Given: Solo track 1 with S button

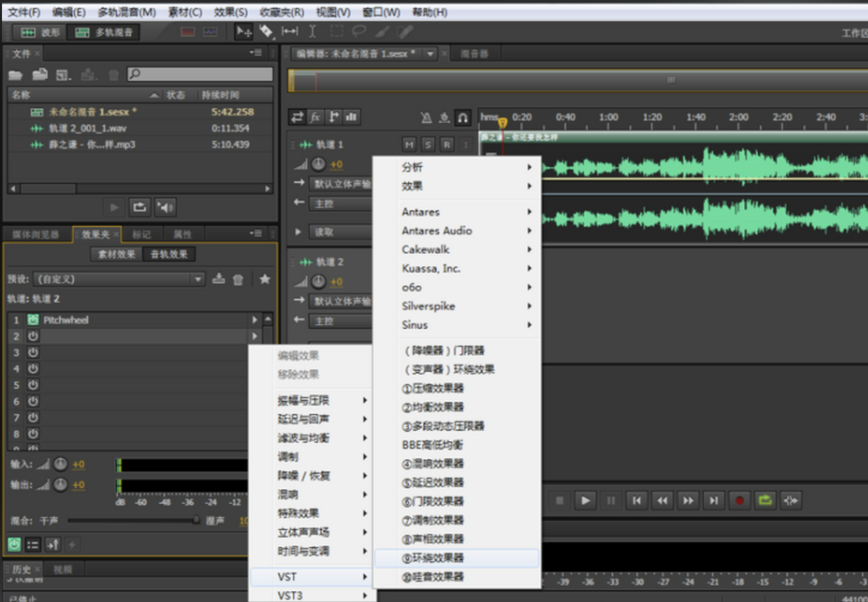Looking at the screenshot, I should coord(428,145).
